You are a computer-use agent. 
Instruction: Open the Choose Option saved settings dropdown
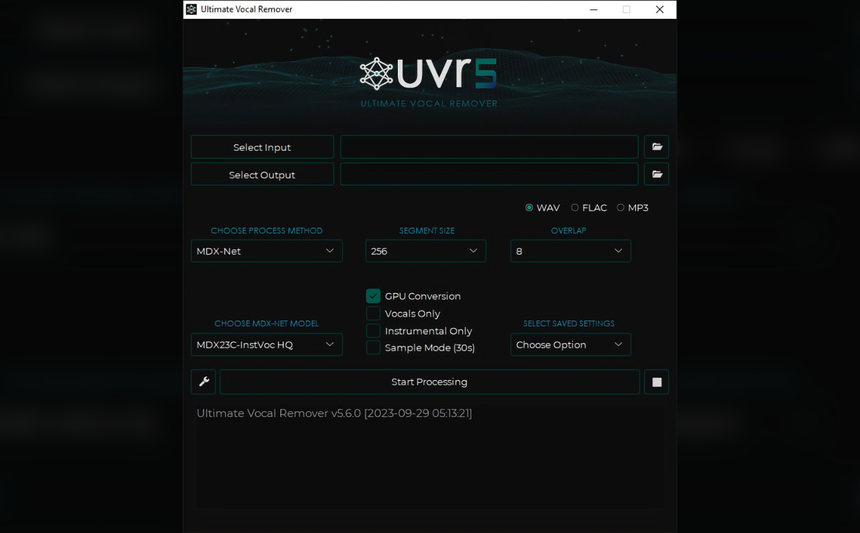(570, 345)
